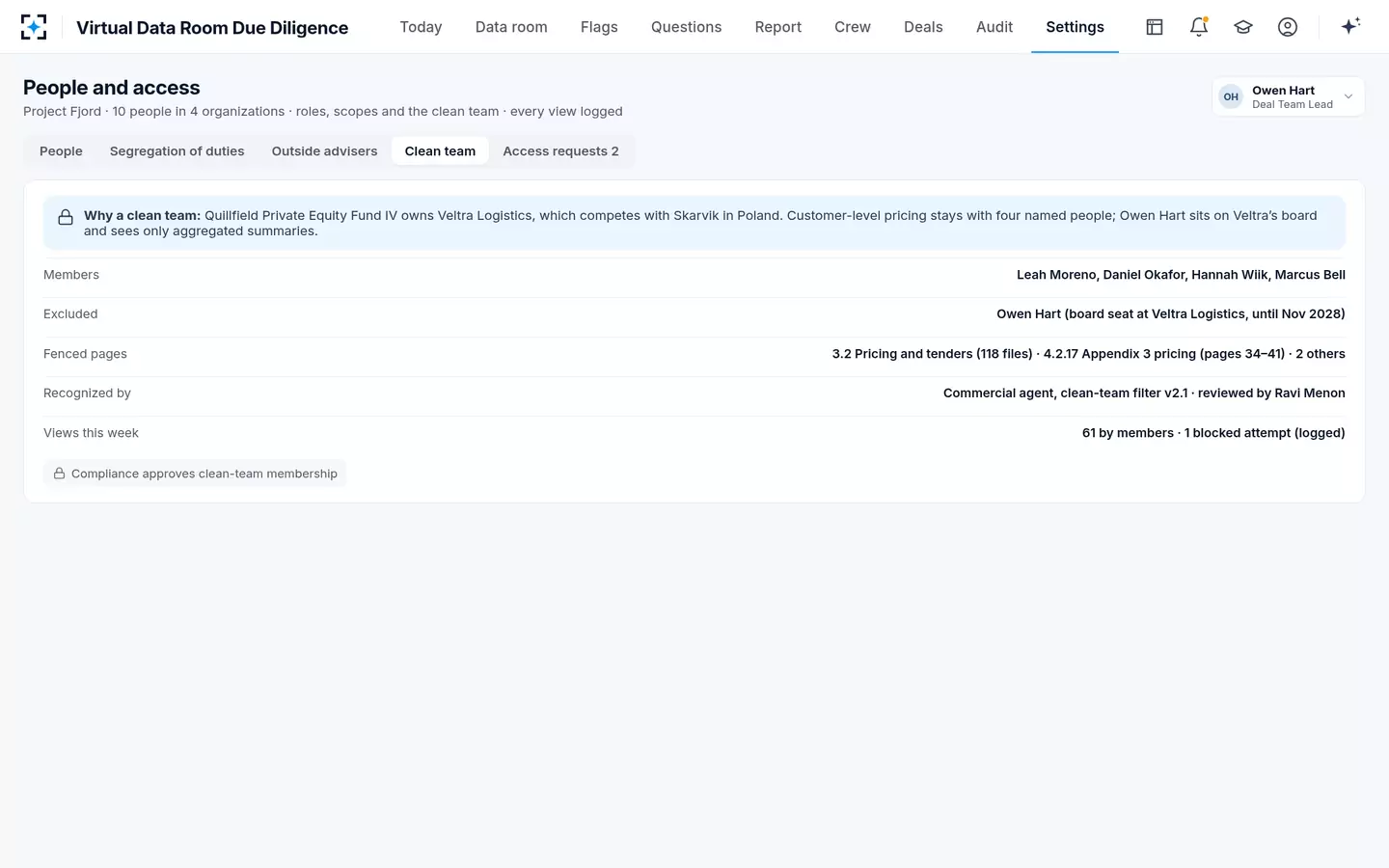Image resolution: width=1389 pixels, height=868 pixels.
Task: Navigate to Deals
Action: (923, 27)
